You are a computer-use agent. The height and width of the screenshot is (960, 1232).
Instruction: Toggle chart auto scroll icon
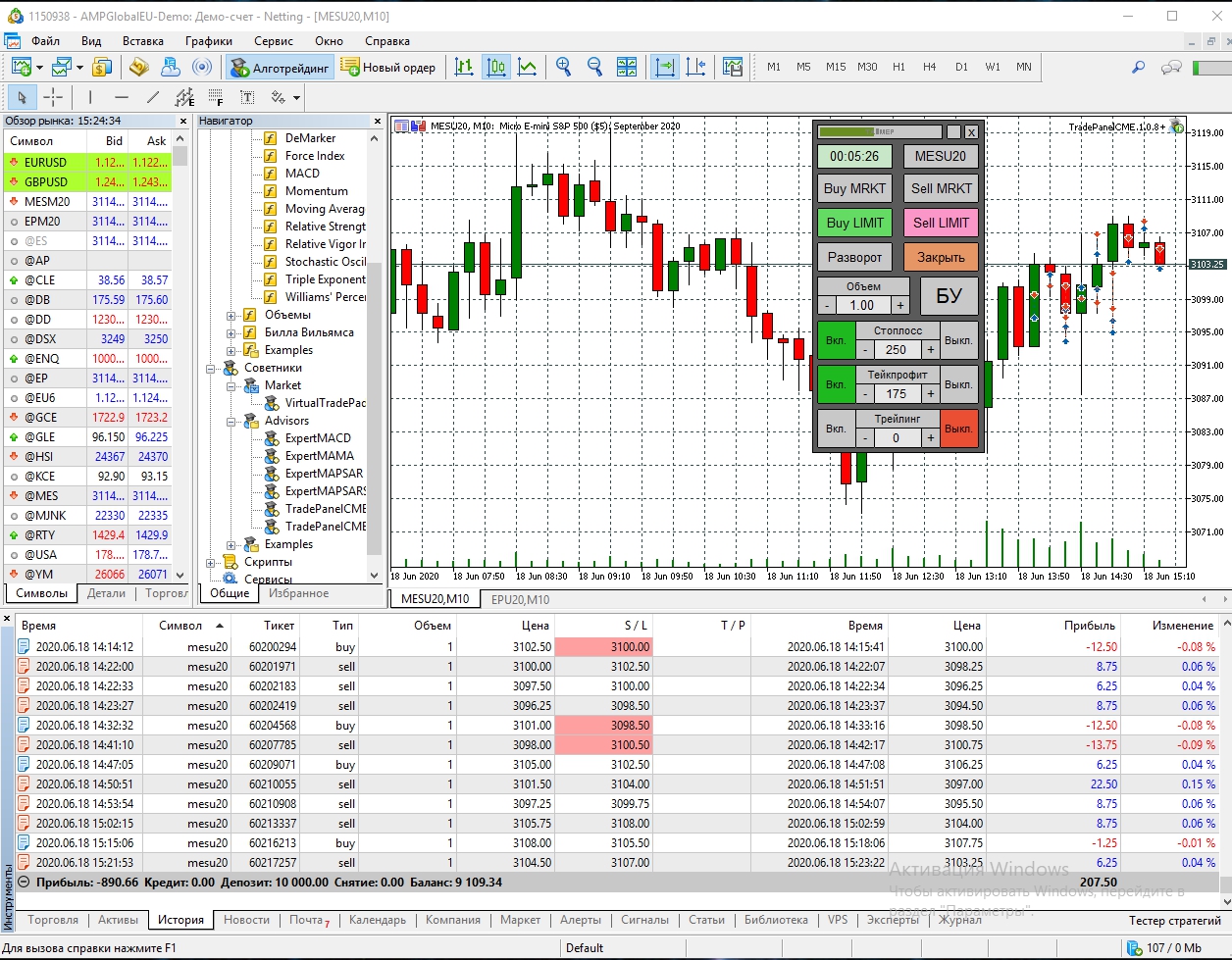click(665, 67)
